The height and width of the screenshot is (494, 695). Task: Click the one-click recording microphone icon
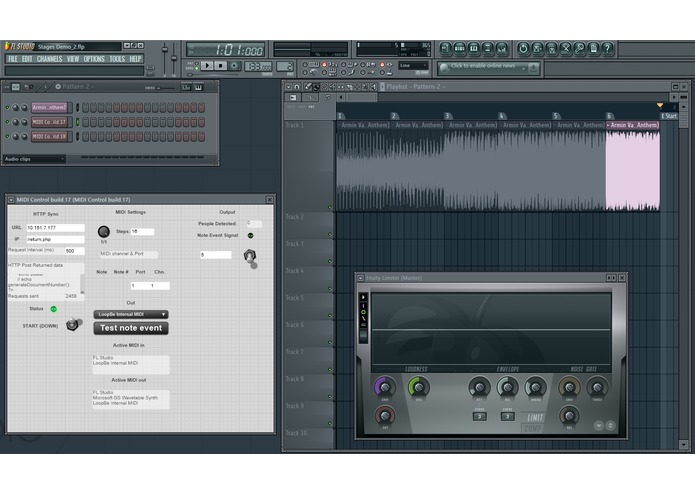pos(579,48)
